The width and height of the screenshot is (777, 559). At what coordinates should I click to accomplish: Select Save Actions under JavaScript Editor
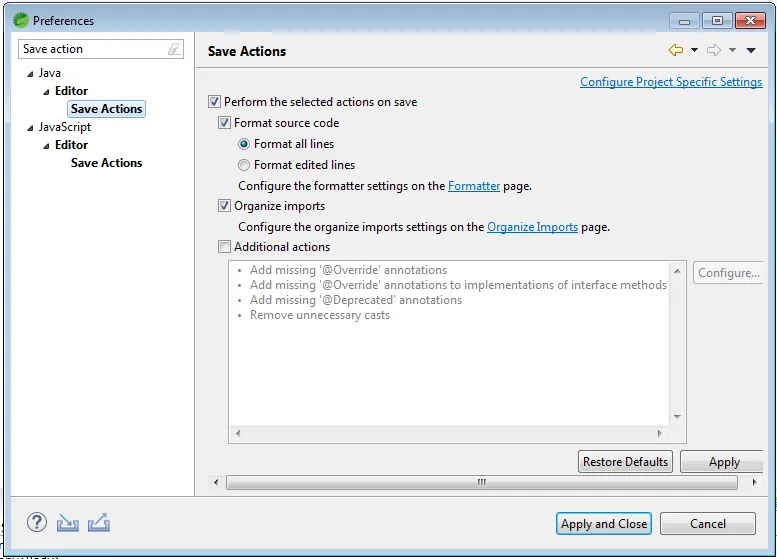[106, 163]
